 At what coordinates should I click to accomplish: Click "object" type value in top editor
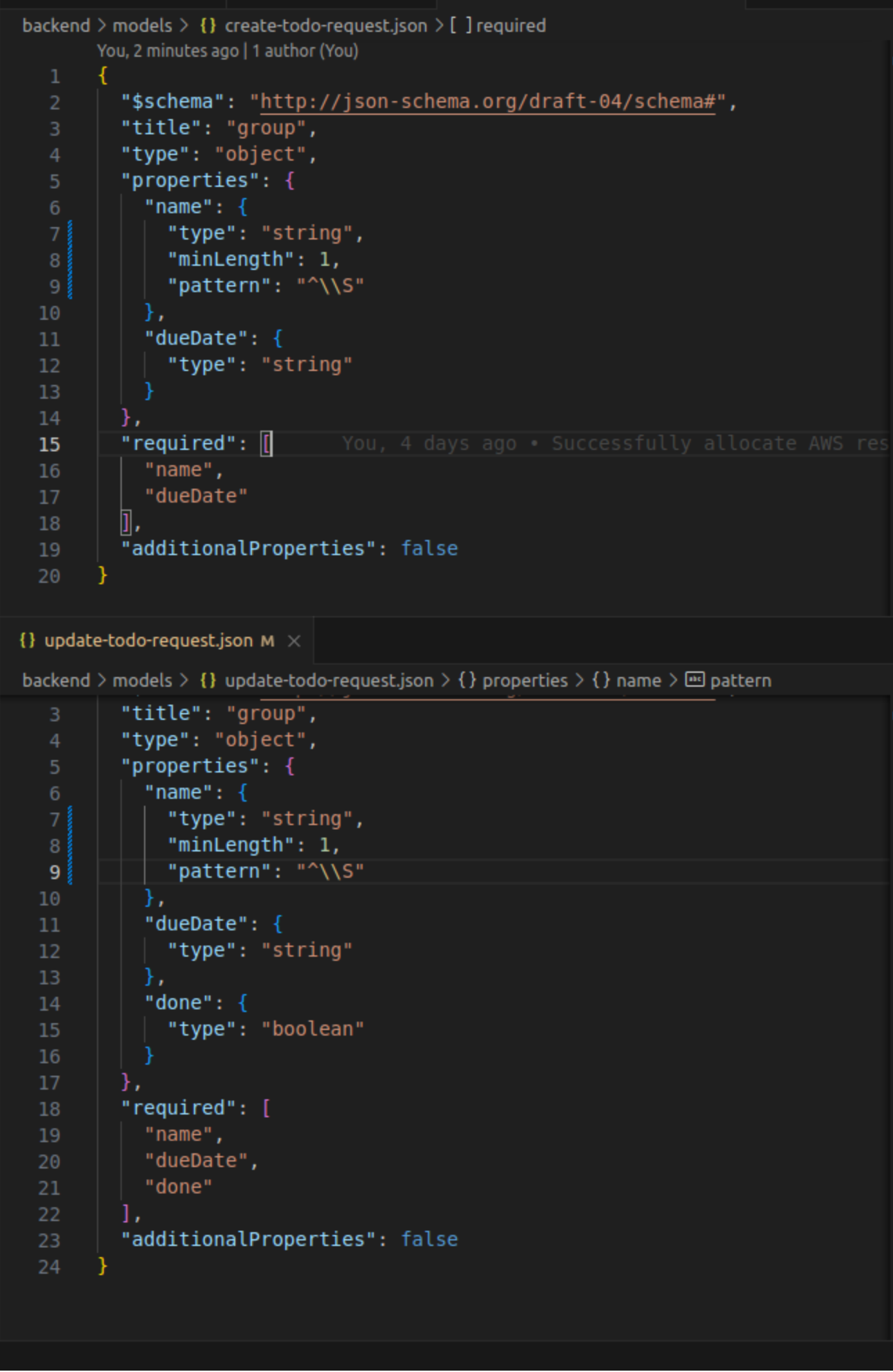[x=260, y=154]
